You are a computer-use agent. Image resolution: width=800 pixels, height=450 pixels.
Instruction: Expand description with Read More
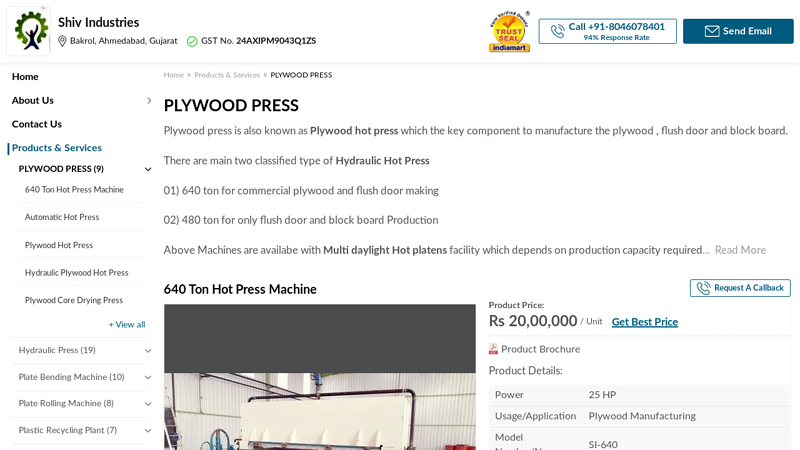(740, 250)
